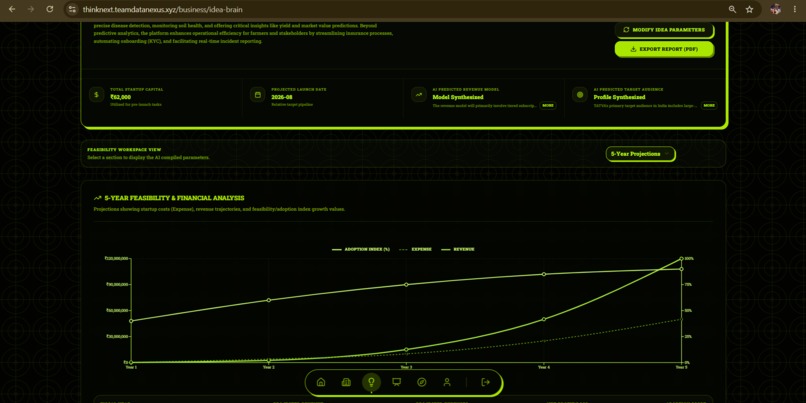Open the buildings icon in bottom dock
Image resolution: width=806 pixels, height=403 pixels.
click(346, 382)
